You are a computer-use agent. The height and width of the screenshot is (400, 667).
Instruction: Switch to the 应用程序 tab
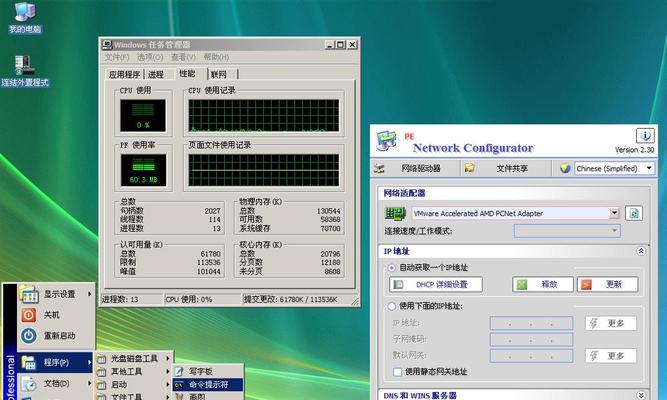point(125,75)
